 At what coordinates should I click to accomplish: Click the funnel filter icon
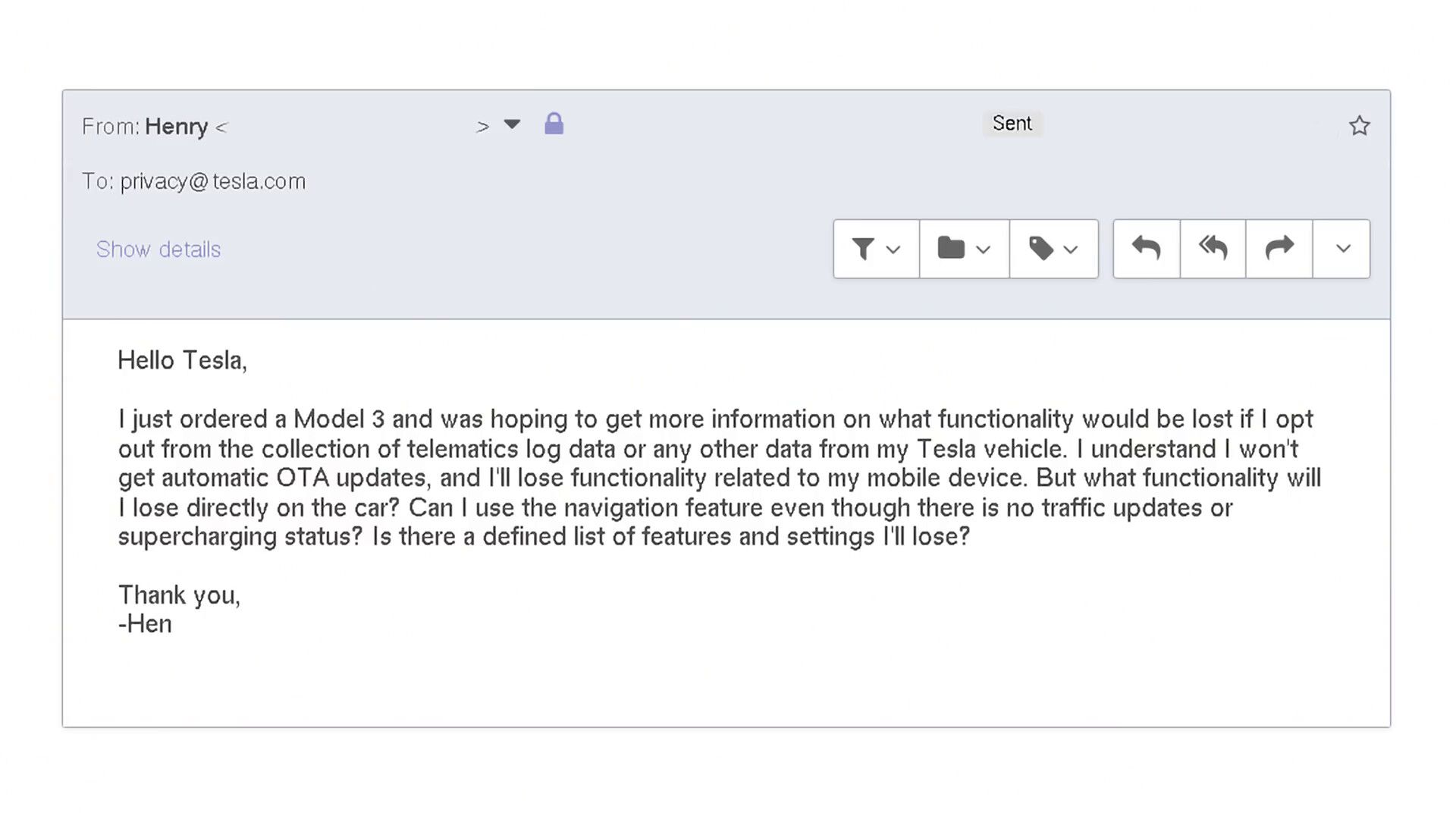coord(863,249)
